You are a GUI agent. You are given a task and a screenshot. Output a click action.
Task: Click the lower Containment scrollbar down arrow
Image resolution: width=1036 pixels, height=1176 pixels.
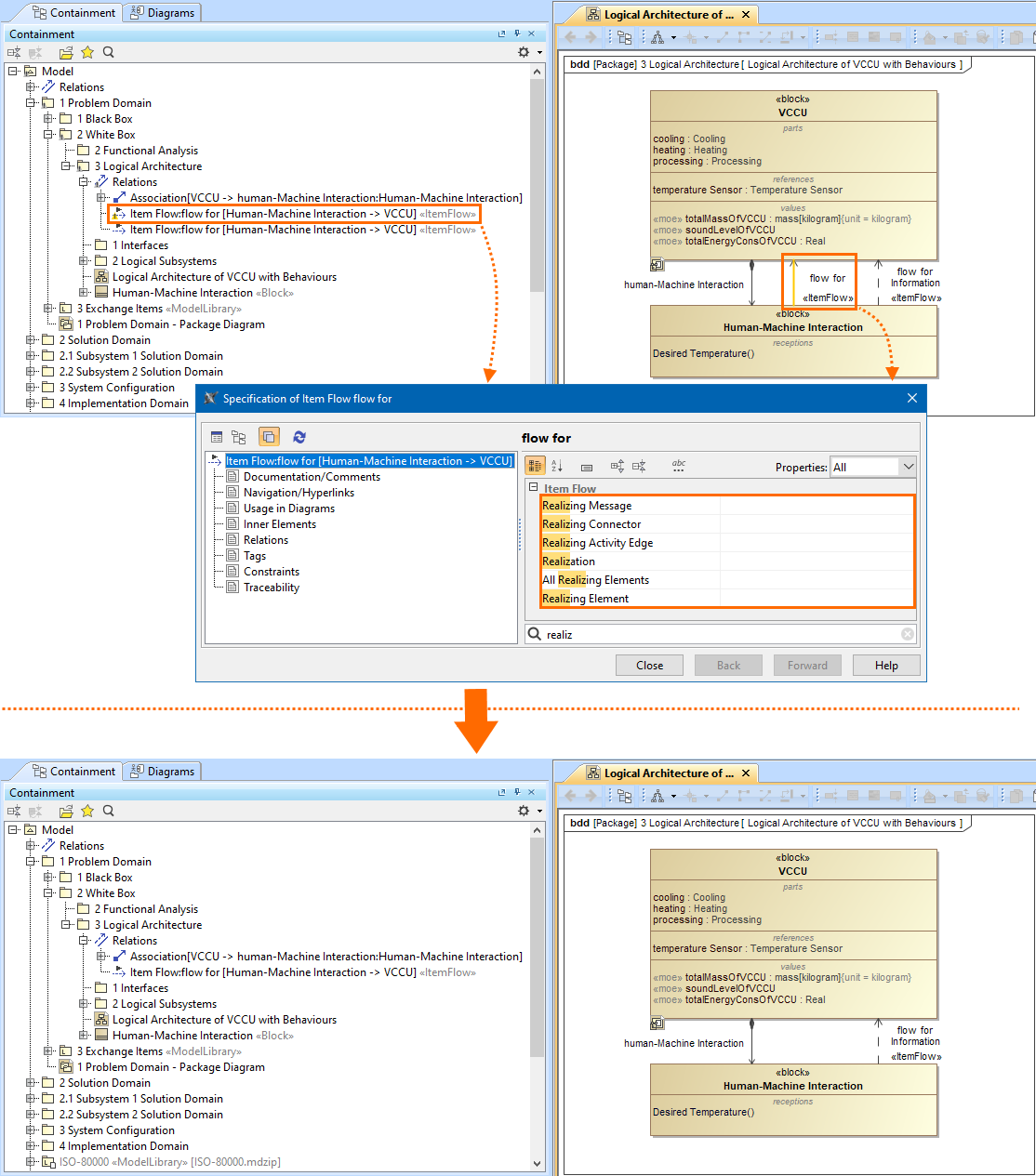point(538,1163)
